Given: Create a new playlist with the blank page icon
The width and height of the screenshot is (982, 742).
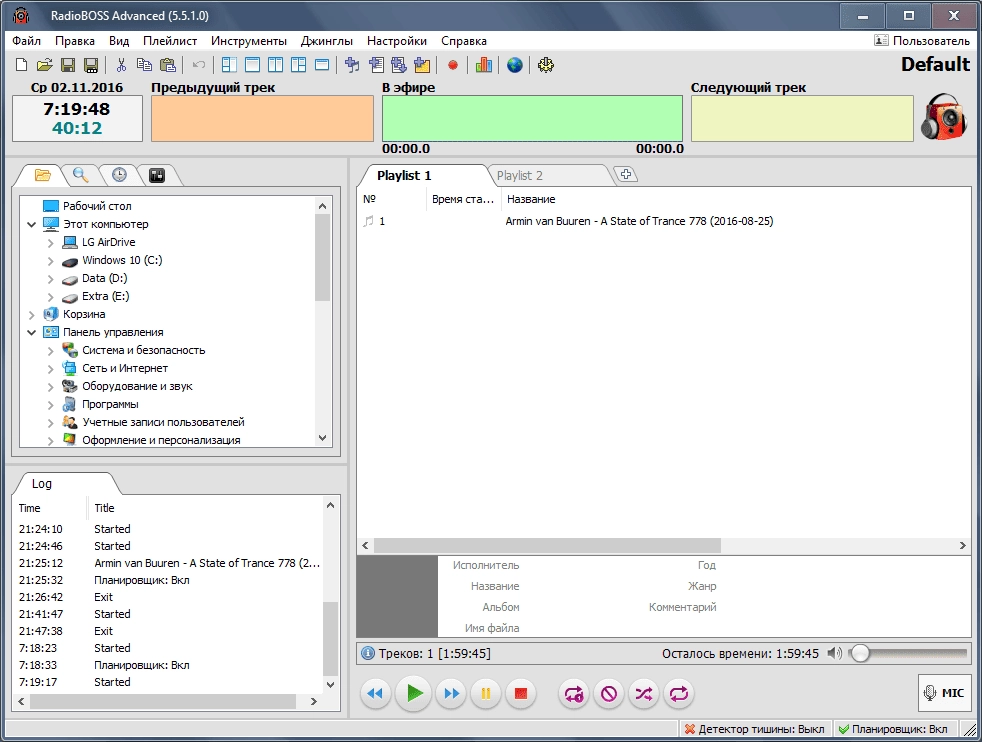Looking at the screenshot, I should tap(21, 65).
